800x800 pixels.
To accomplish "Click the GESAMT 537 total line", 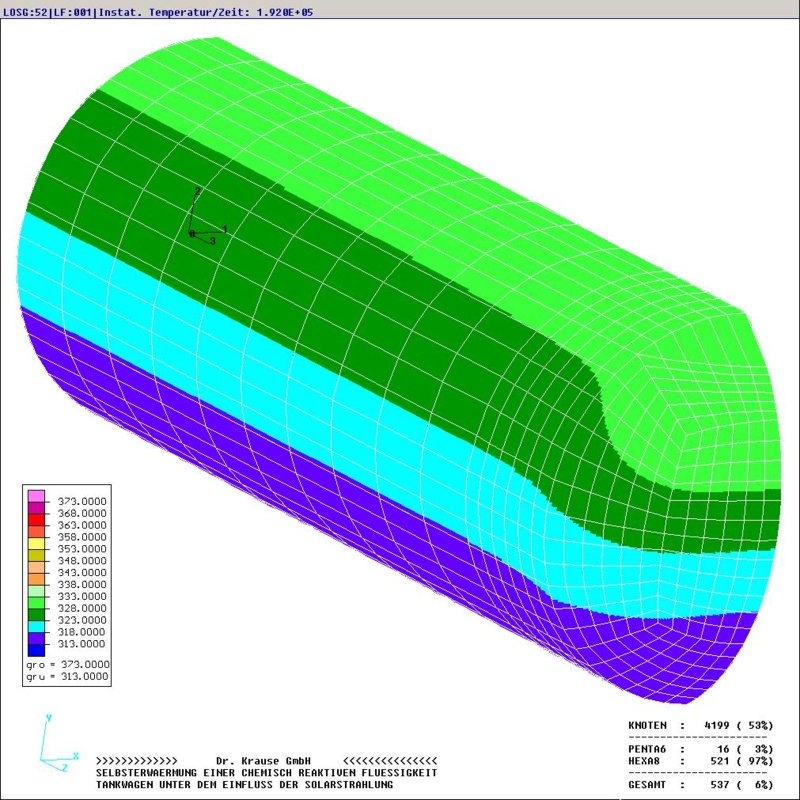I will pyautogui.click(x=701, y=785).
